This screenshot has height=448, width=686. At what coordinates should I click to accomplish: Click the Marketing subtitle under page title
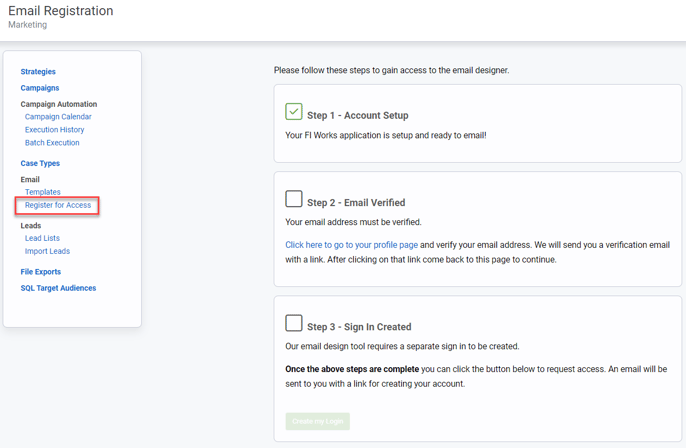click(x=28, y=25)
